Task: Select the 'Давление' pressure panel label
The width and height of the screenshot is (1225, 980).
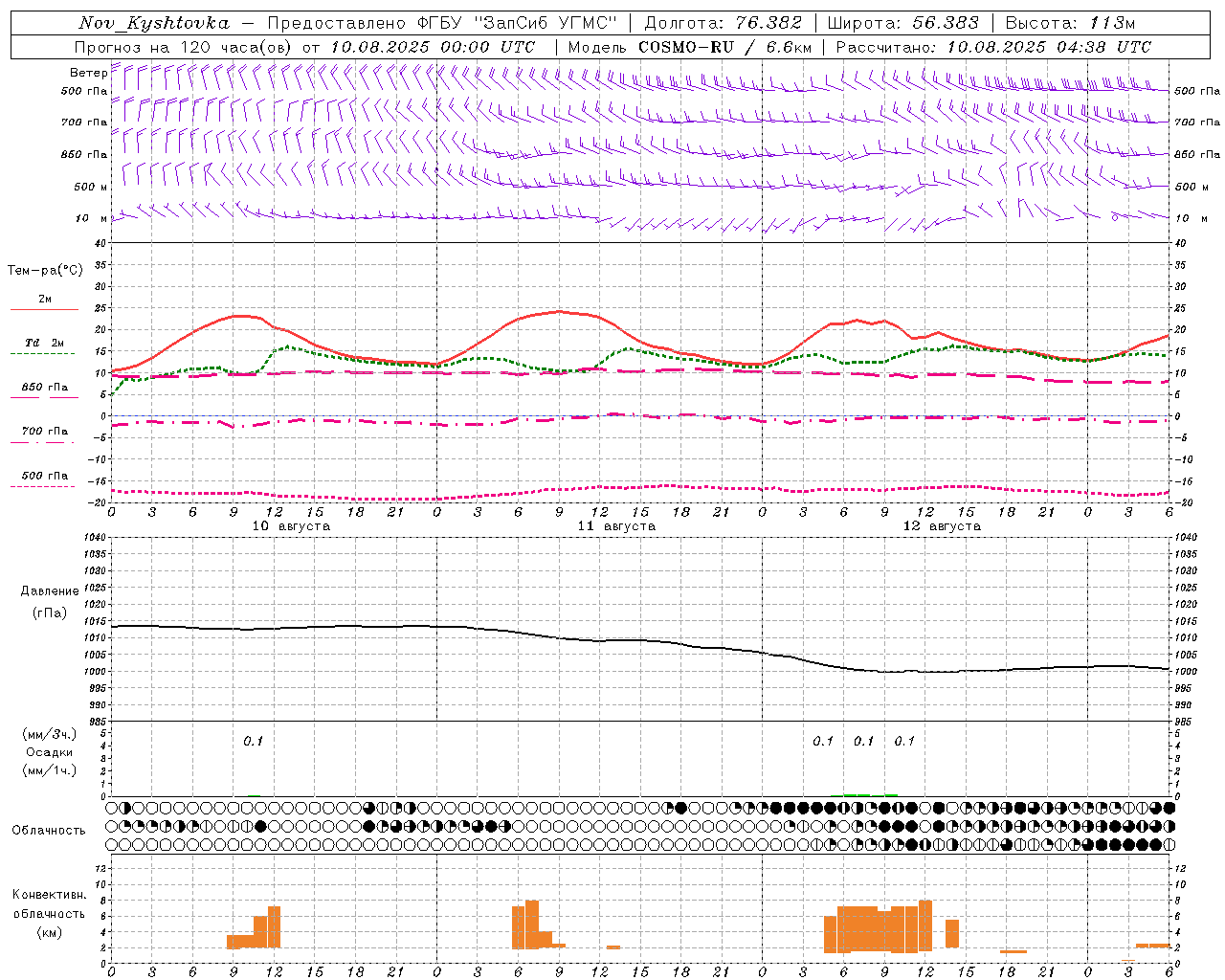Action: [50, 591]
